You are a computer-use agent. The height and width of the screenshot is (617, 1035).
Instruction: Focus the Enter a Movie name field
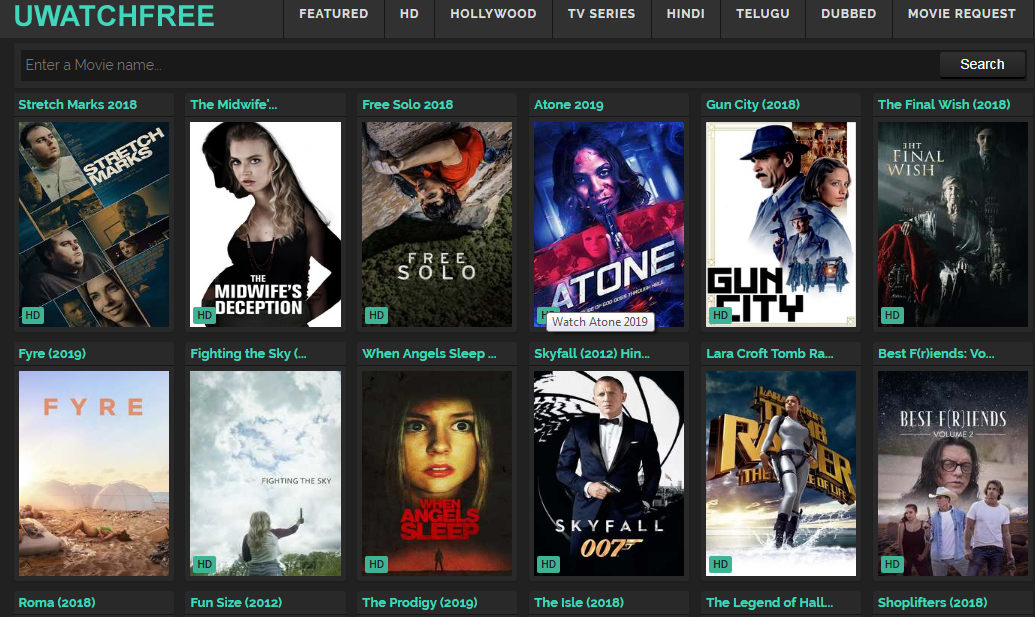coord(479,65)
